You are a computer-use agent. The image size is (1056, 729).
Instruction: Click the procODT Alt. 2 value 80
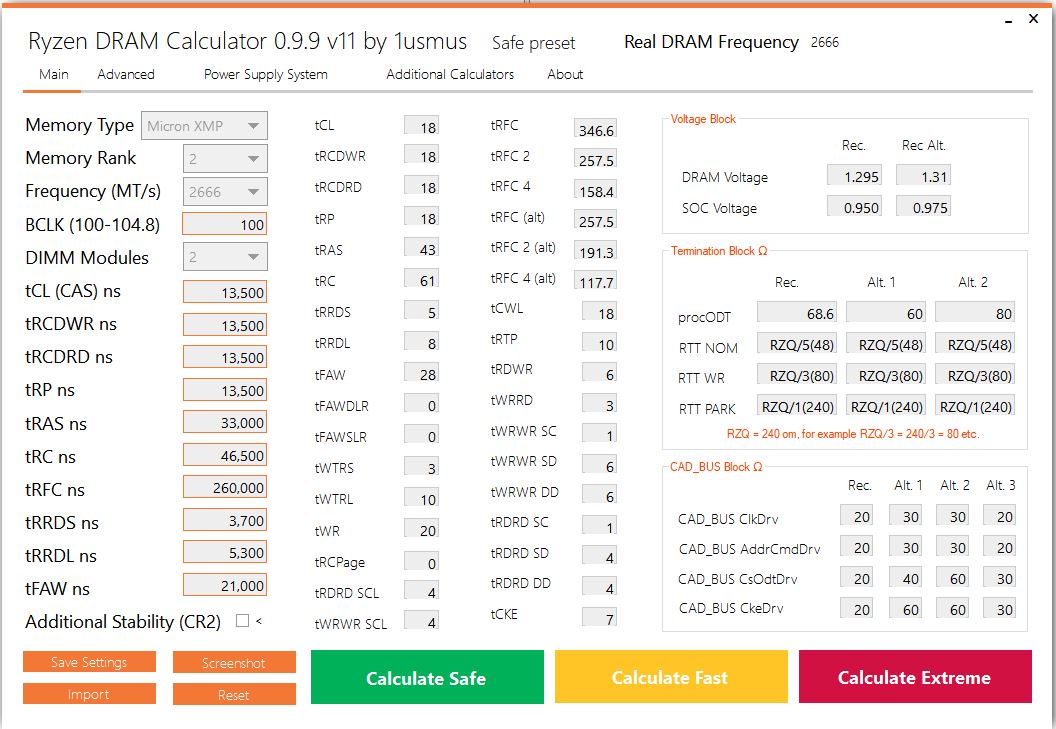(x=975, y=313)
